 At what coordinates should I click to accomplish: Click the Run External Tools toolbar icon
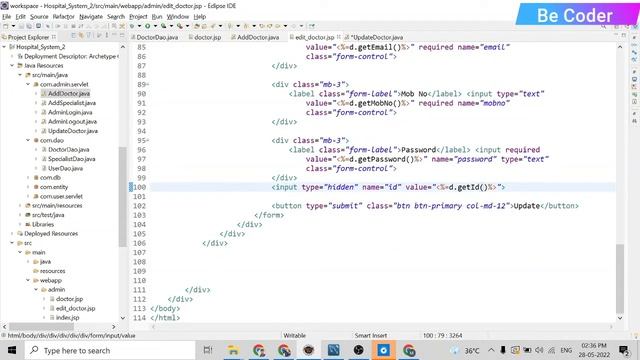(x=180, y=26)
